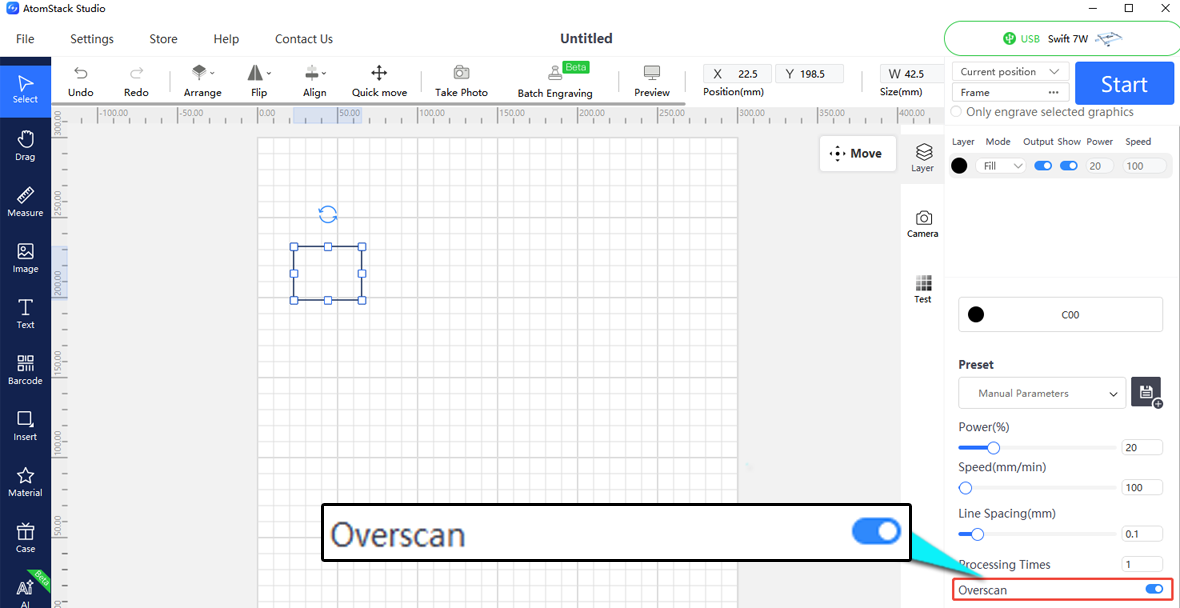Open the Test panel tab

click(x=923, y=290)
